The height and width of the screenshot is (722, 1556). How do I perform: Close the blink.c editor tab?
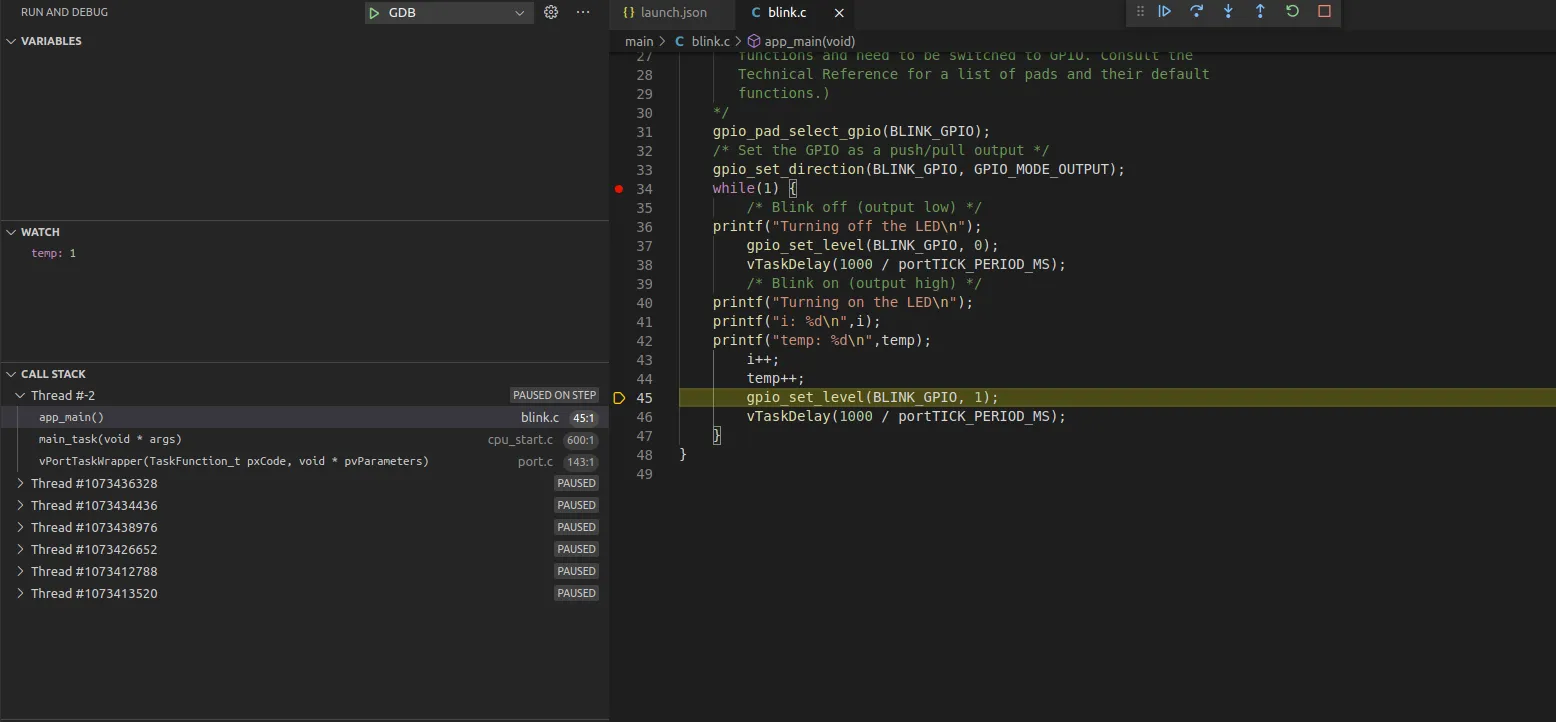click(x=839, y=13)
